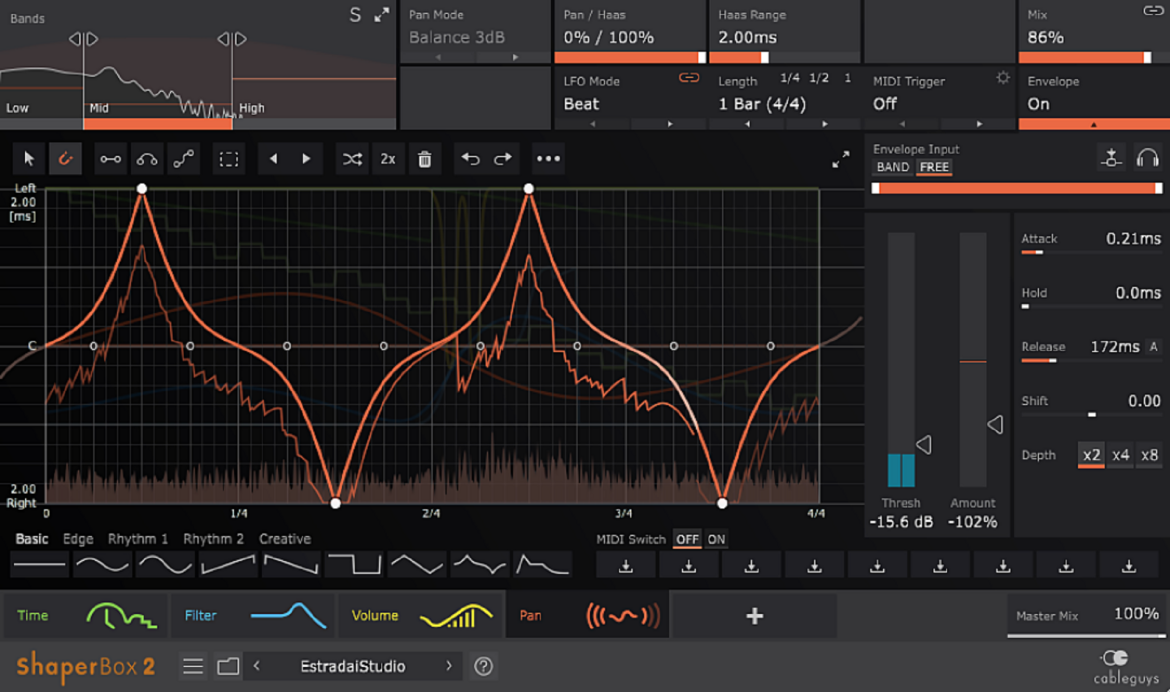Set length to 1/4 shortcut

[x=789, y=78]
